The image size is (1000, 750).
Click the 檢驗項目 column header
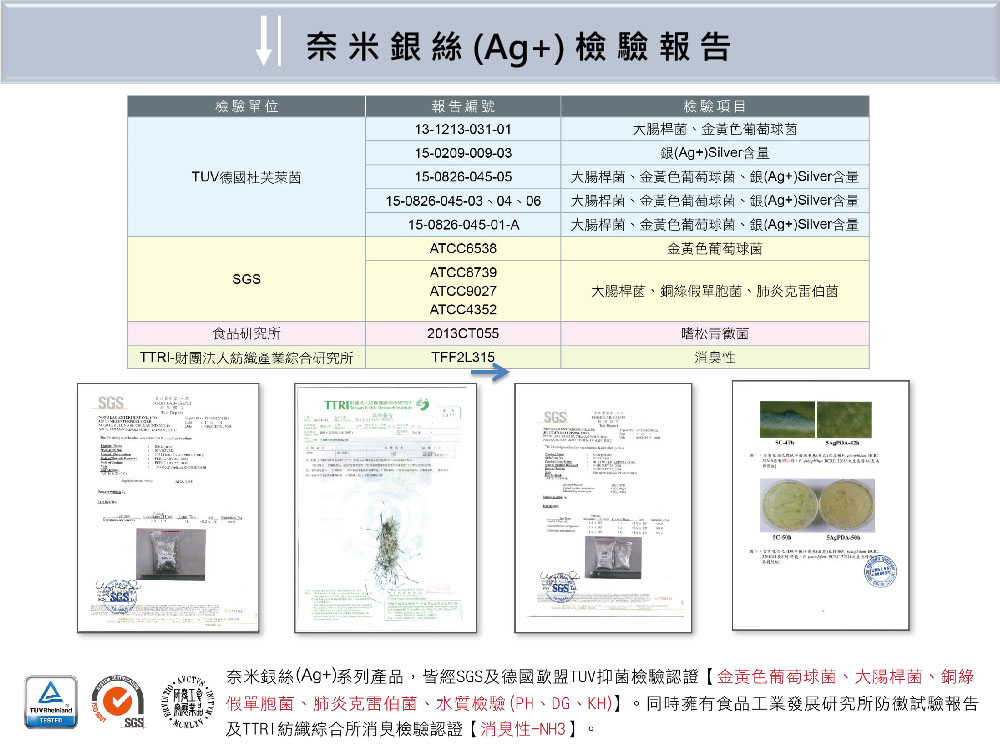[715, 105]
